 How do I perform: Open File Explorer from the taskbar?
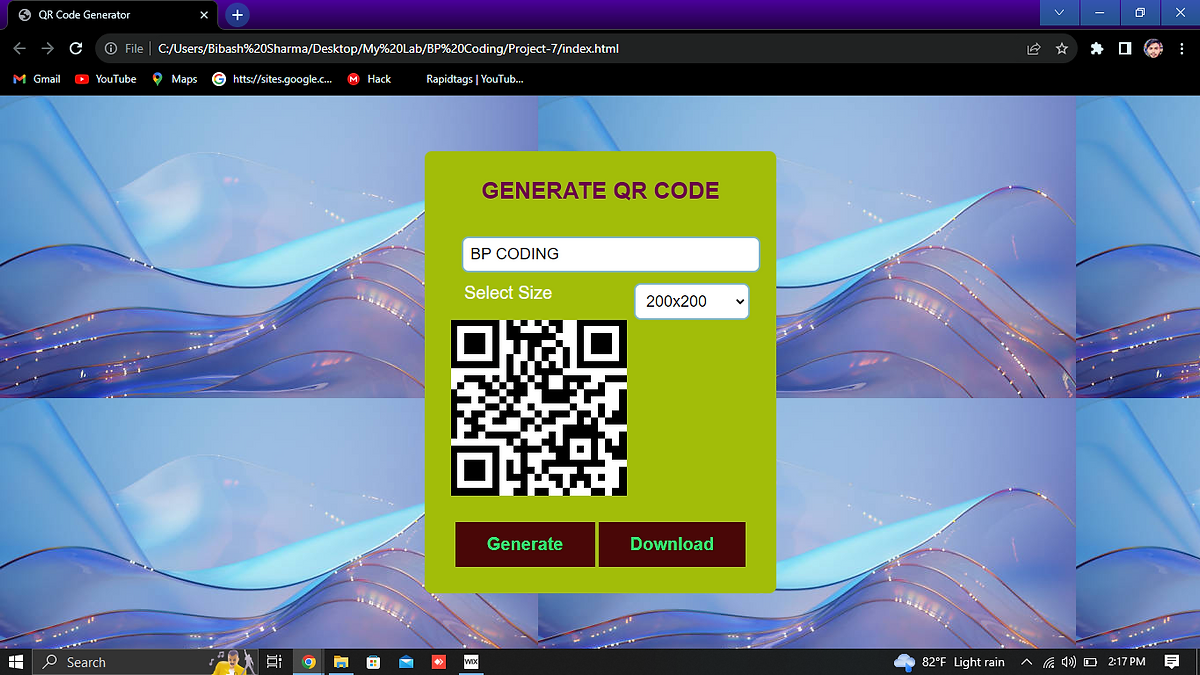(x=341, y=662)
